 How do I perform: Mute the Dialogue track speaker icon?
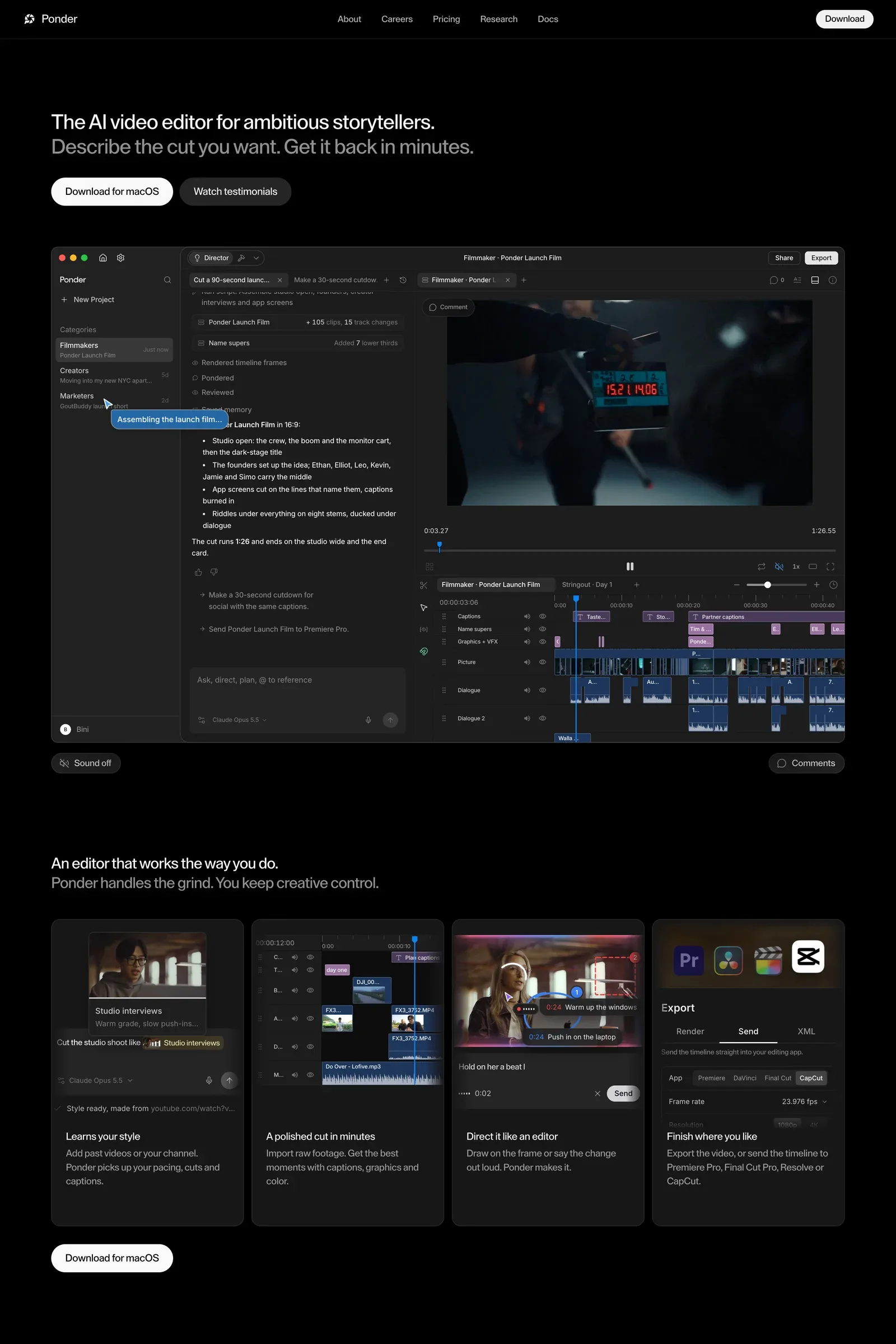click(527, 690)
